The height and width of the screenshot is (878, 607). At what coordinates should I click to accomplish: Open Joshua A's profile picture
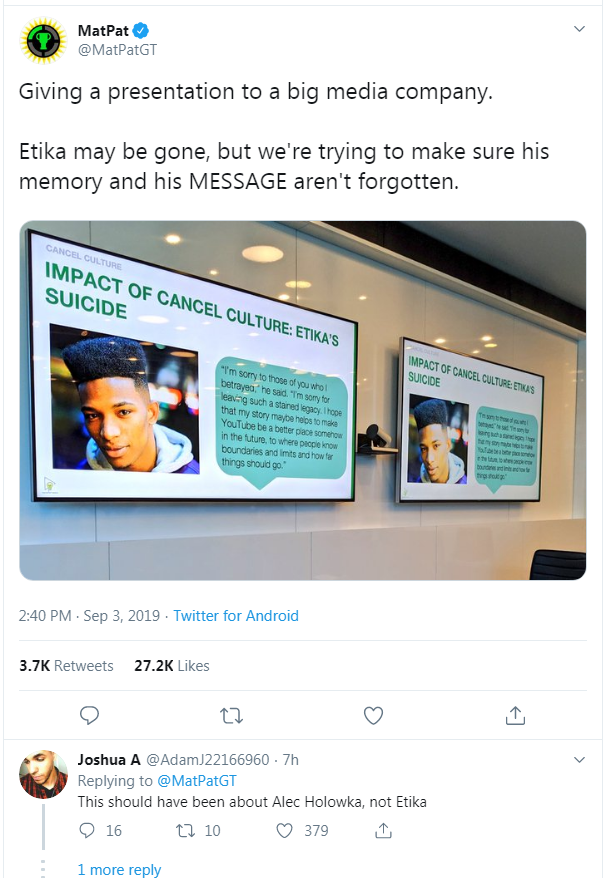pos(43,774)
